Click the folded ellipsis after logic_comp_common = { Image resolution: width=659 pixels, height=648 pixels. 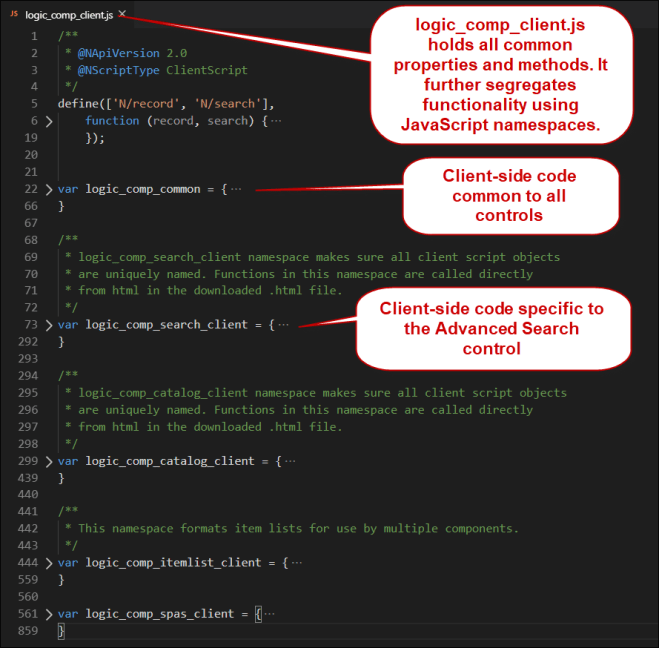pos(236,190)
